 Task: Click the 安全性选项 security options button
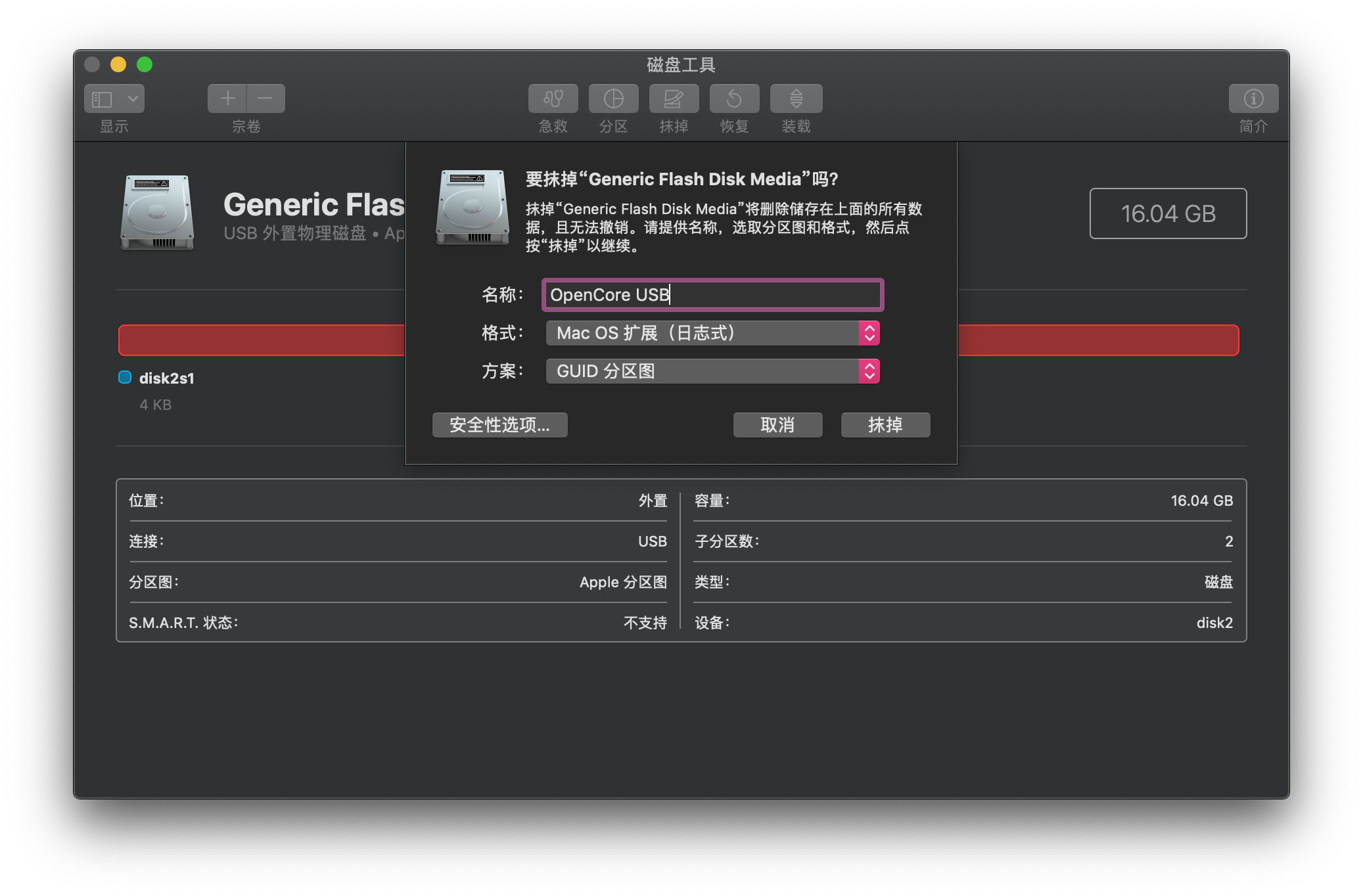click(499, 425)
